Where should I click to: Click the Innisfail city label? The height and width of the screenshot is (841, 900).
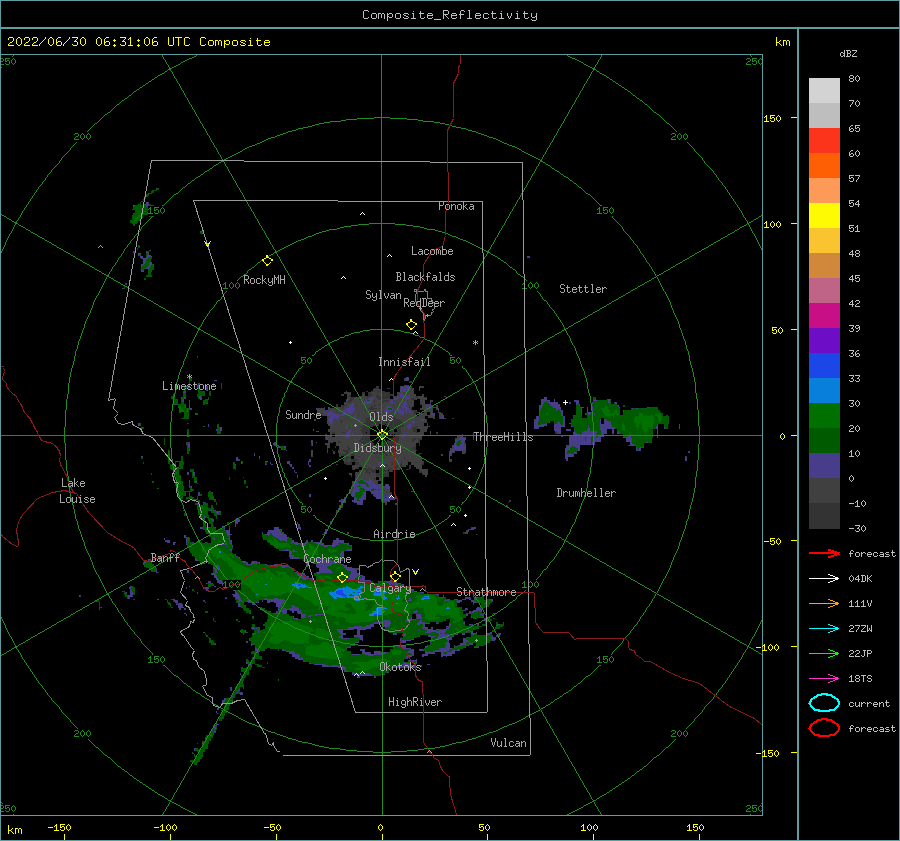click(x=404, y=362)
